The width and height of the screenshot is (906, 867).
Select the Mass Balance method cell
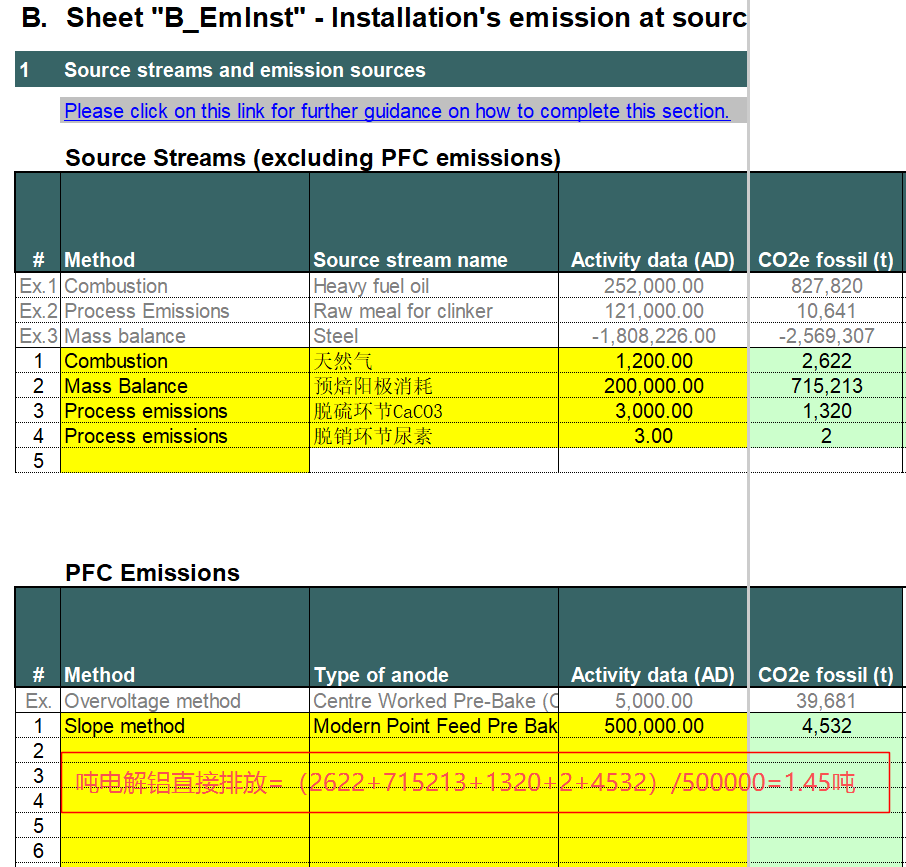pyautogui.click(x=185, y=386)
